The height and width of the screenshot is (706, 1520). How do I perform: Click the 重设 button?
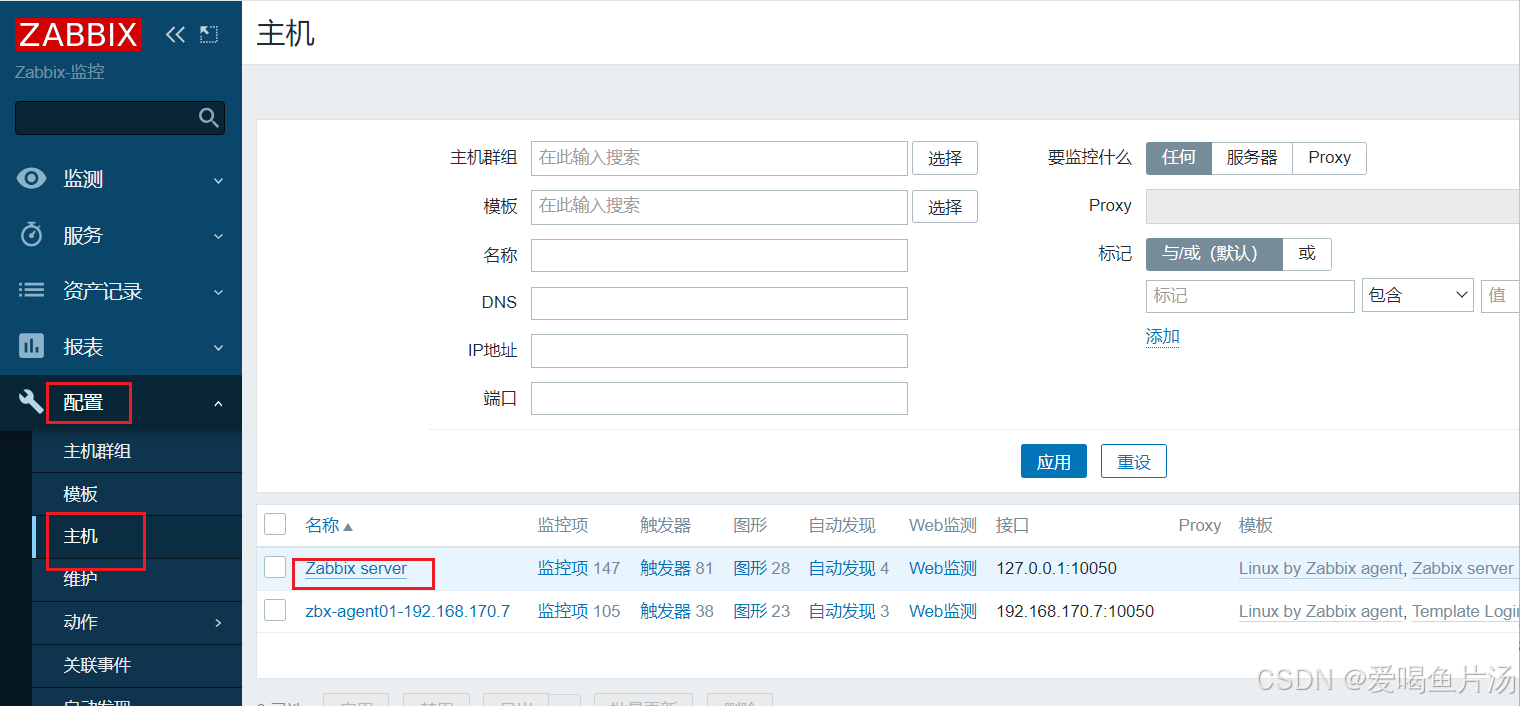click(x=1134, y=462)
